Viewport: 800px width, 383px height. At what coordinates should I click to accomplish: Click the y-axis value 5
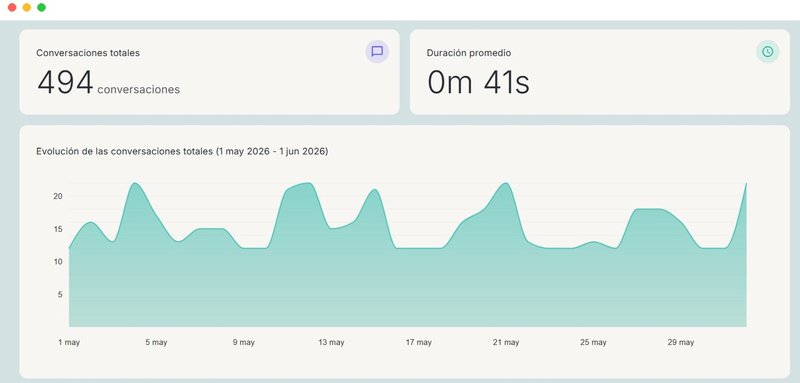[59, 294]
